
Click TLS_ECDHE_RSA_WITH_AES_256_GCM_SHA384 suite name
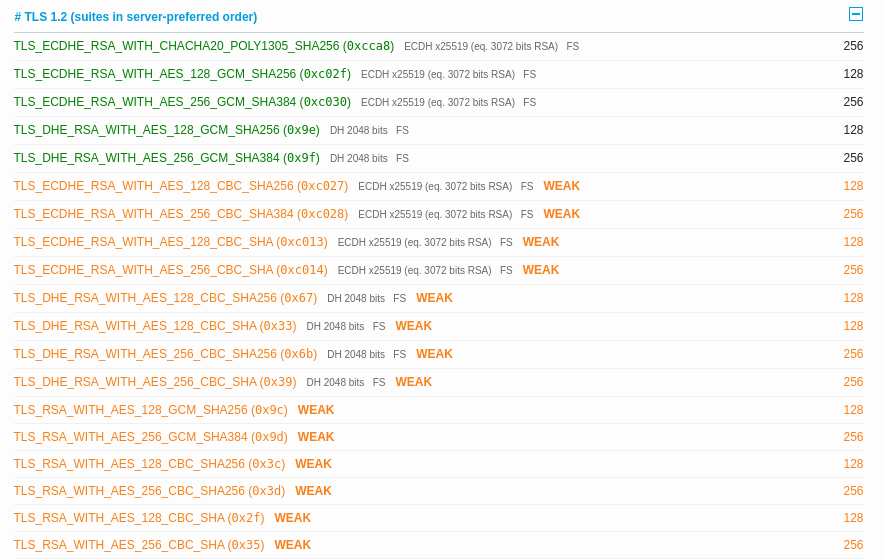pyautogui.click(x=182, y=102)
